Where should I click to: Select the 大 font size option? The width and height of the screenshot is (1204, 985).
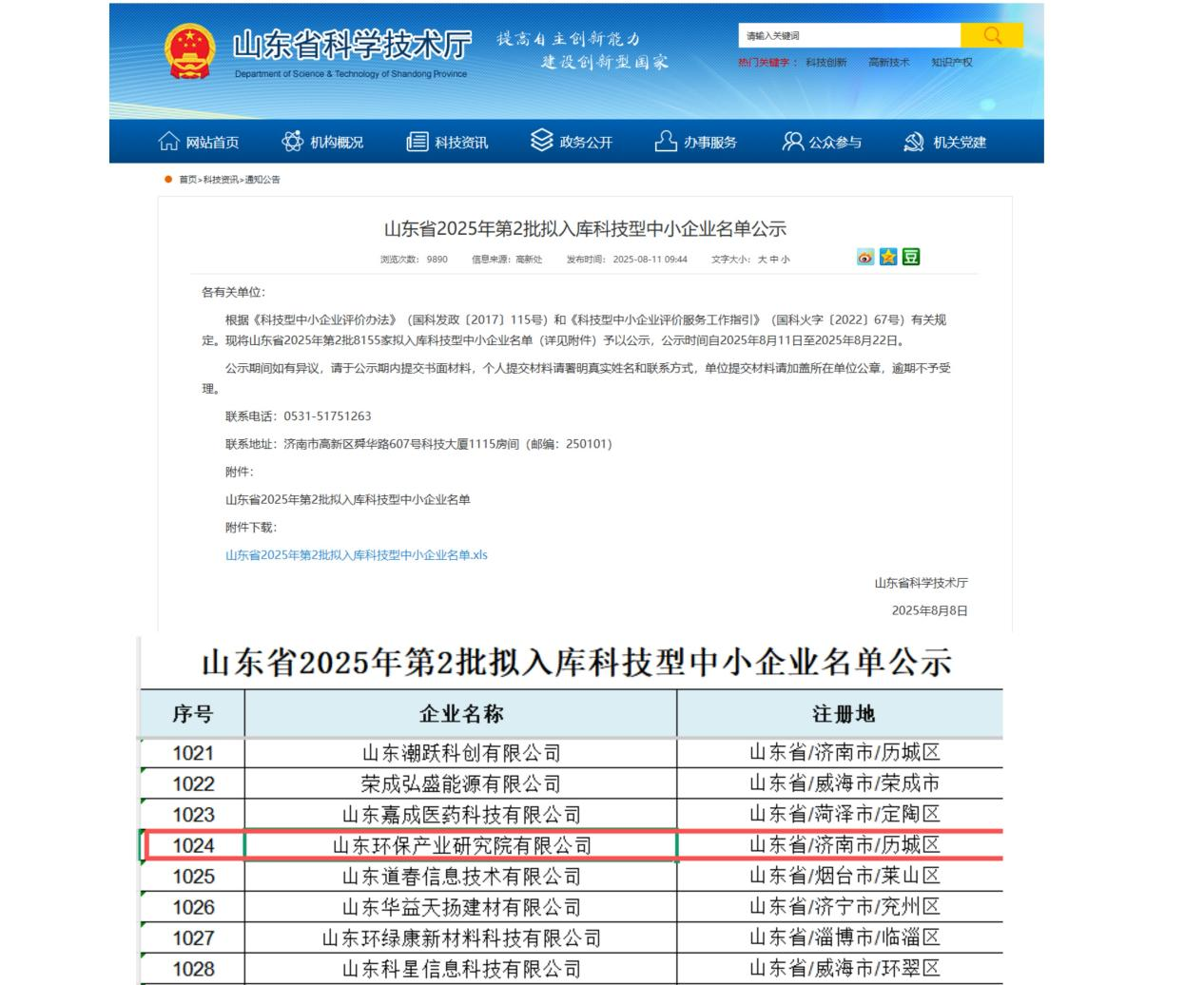tap(766, 257)
